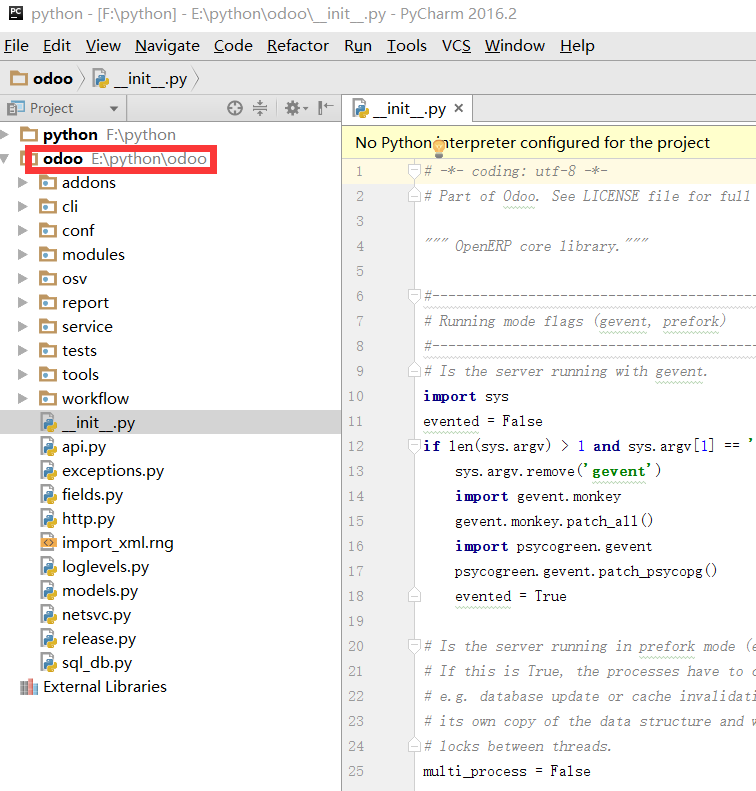The width and height of the screenshot is (756, 791).
Task: Expand the addons folder
Action: tap(23, 183)
